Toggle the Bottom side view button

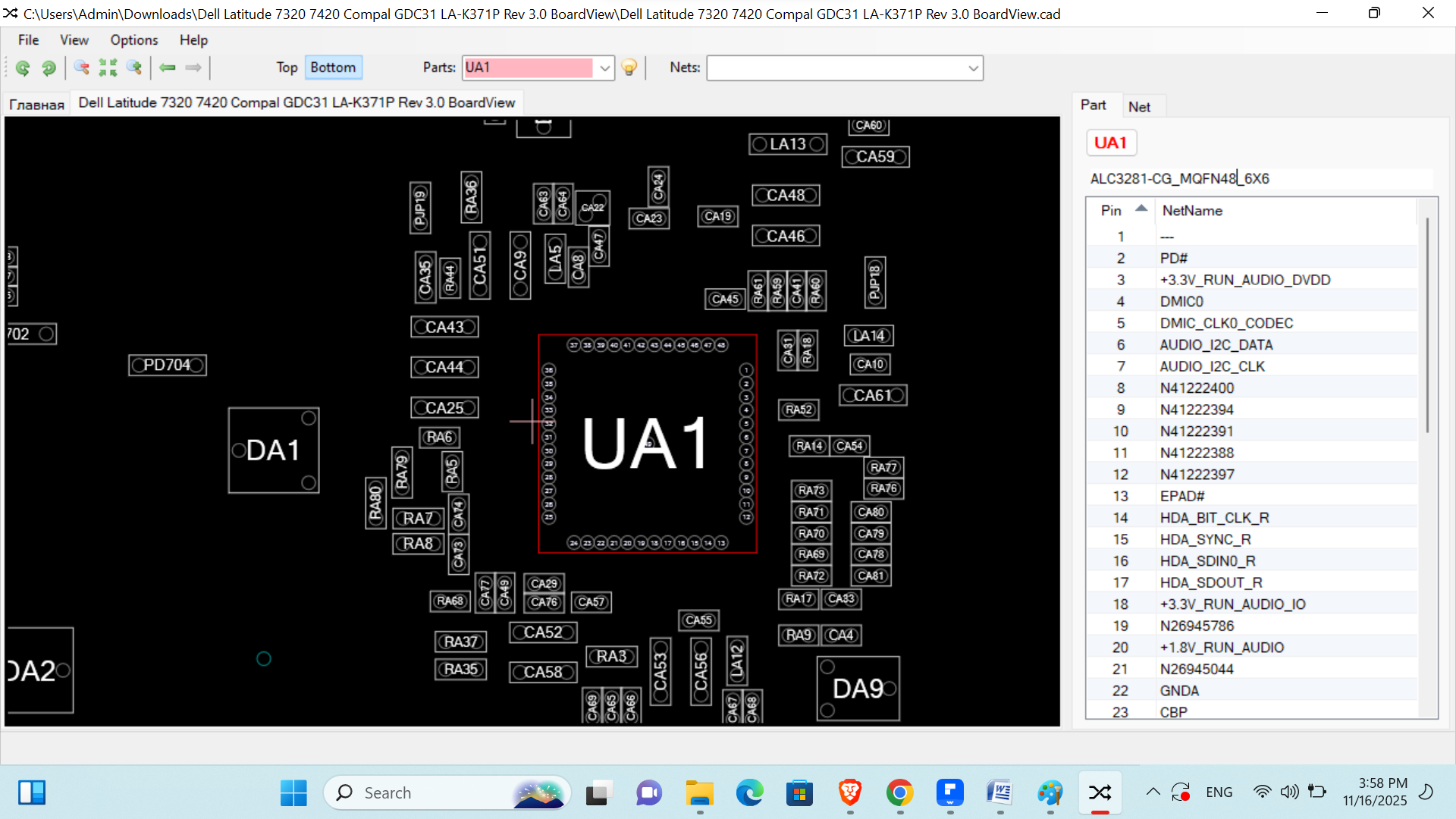[333, 67]
